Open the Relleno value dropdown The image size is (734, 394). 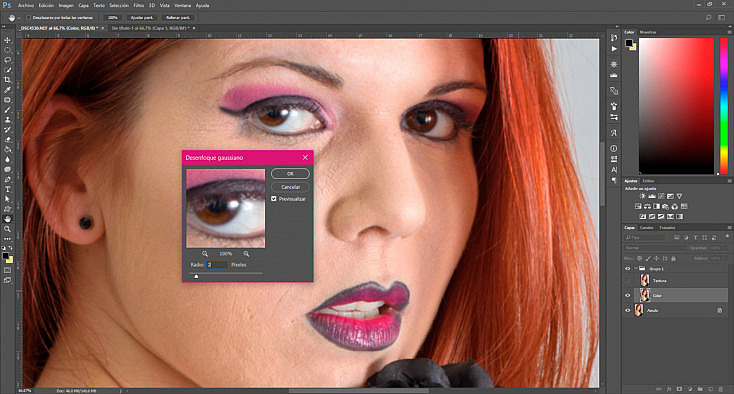click(x=720, y=258)
